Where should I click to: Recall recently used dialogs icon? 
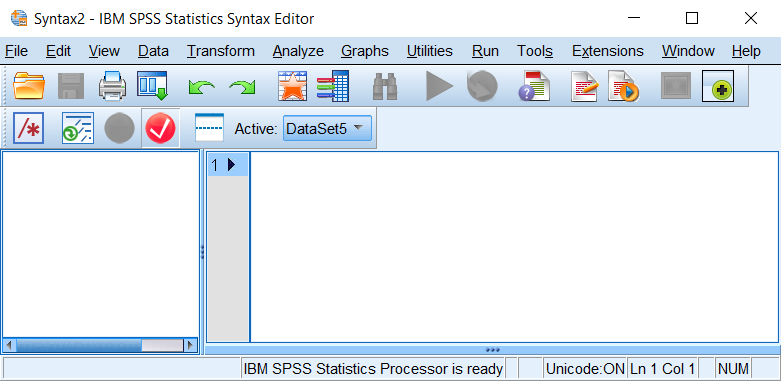[x=152, y=86]
